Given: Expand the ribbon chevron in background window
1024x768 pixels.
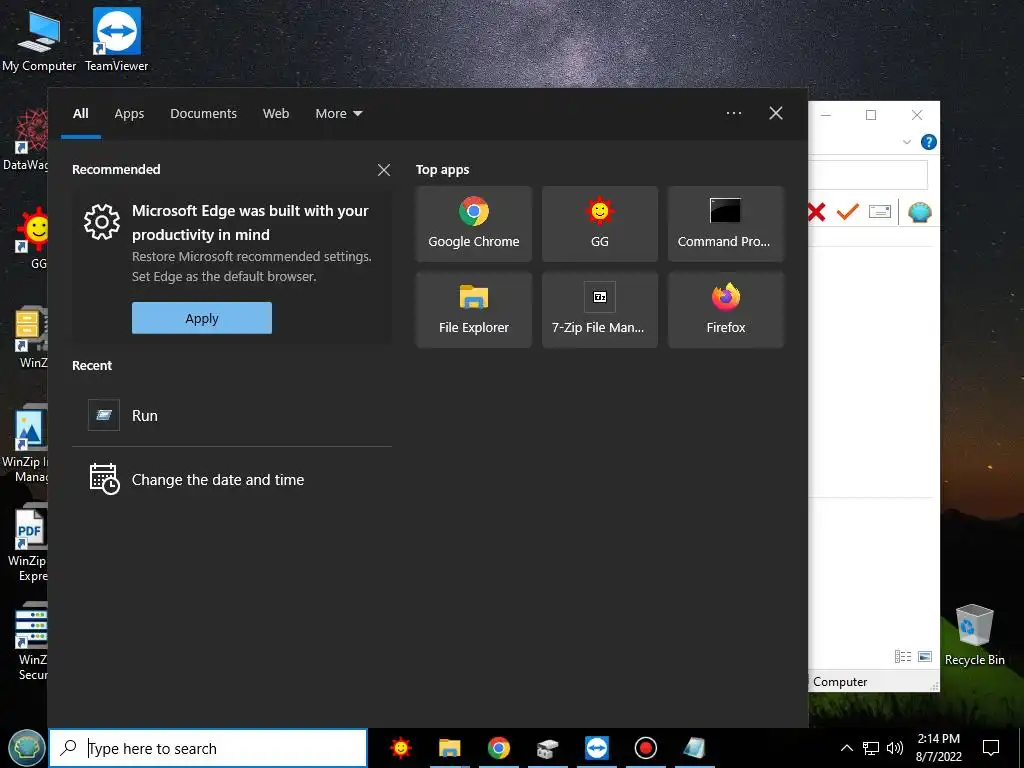Looking at the screenshot, I should click(906, 142).
